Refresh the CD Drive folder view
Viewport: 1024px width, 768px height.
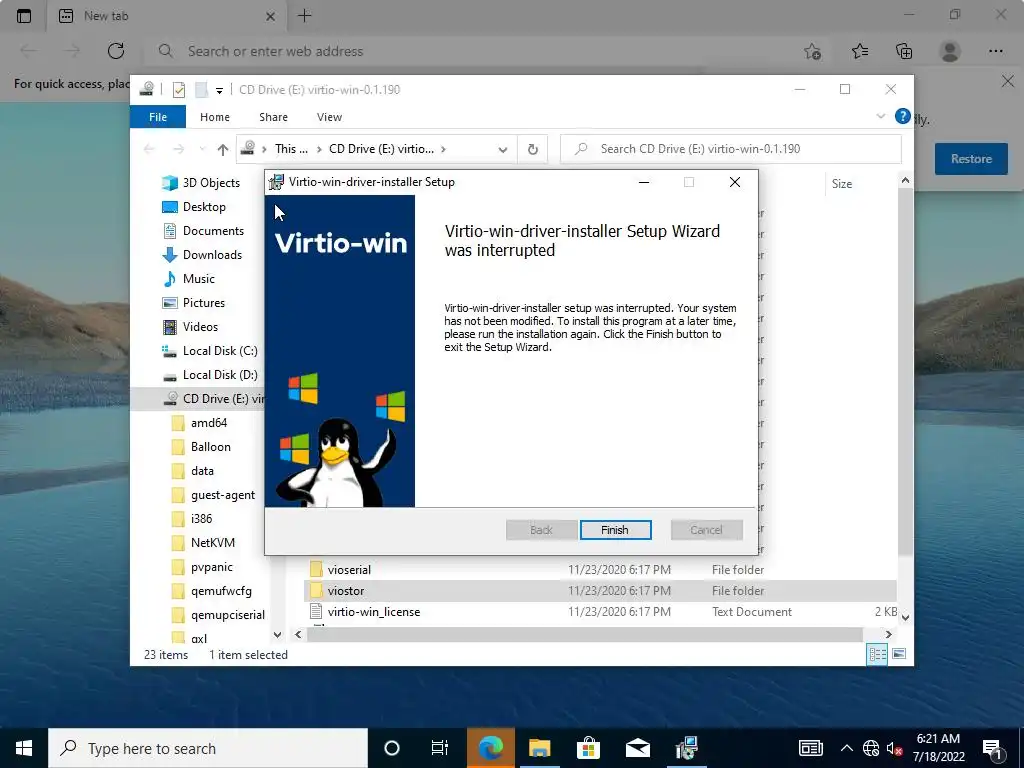[x=533, y=149]
